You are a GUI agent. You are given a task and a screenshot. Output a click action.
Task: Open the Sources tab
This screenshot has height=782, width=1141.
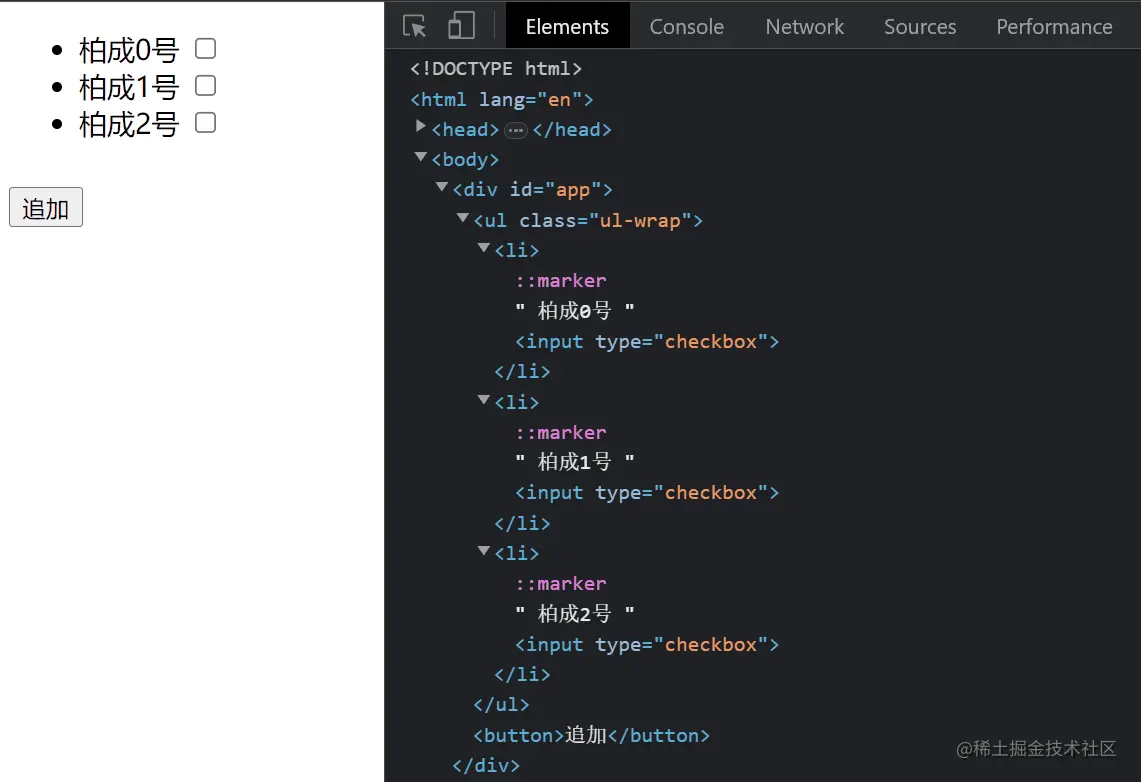(920, 27)
